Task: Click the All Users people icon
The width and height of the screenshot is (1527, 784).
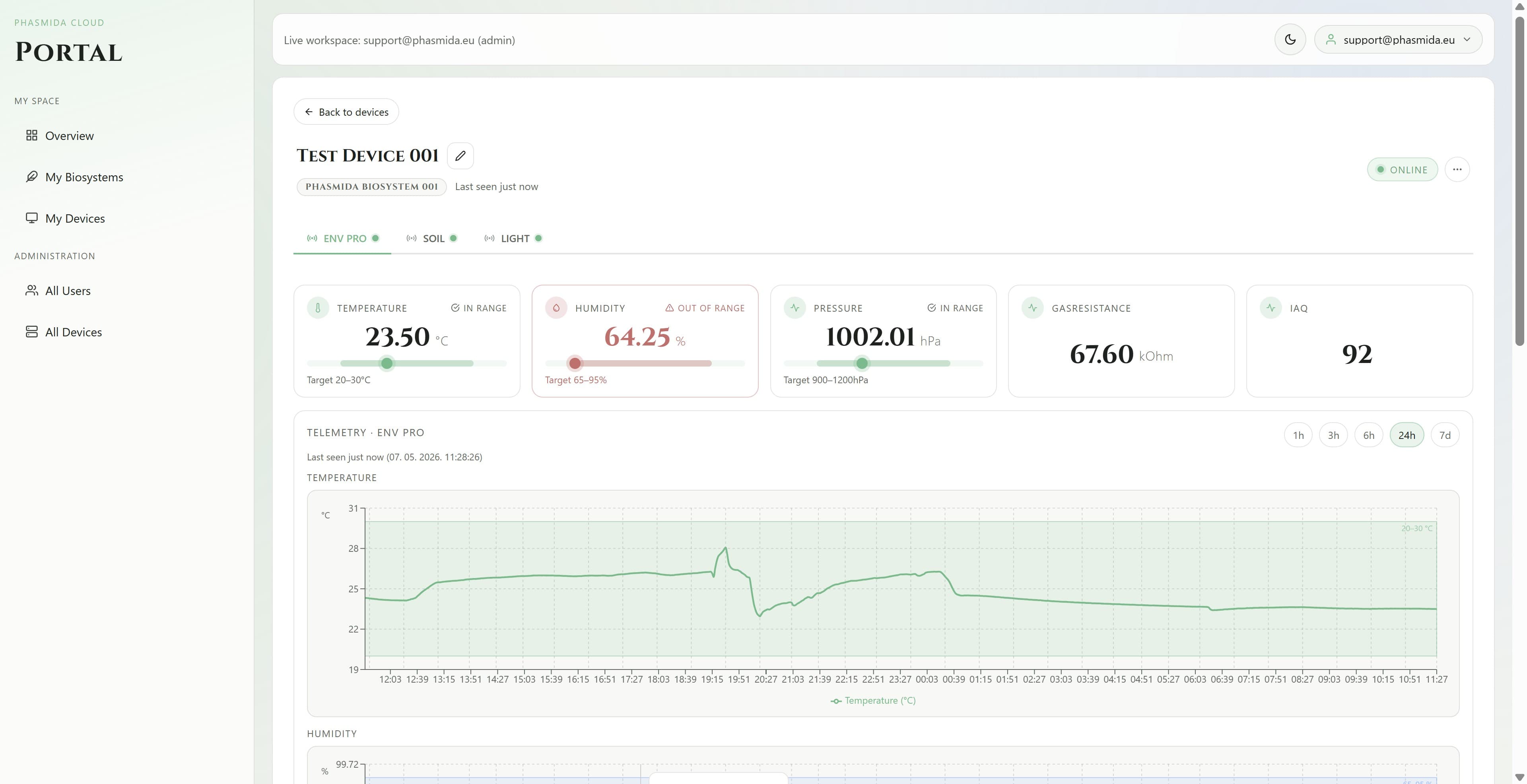Action: 32,290
